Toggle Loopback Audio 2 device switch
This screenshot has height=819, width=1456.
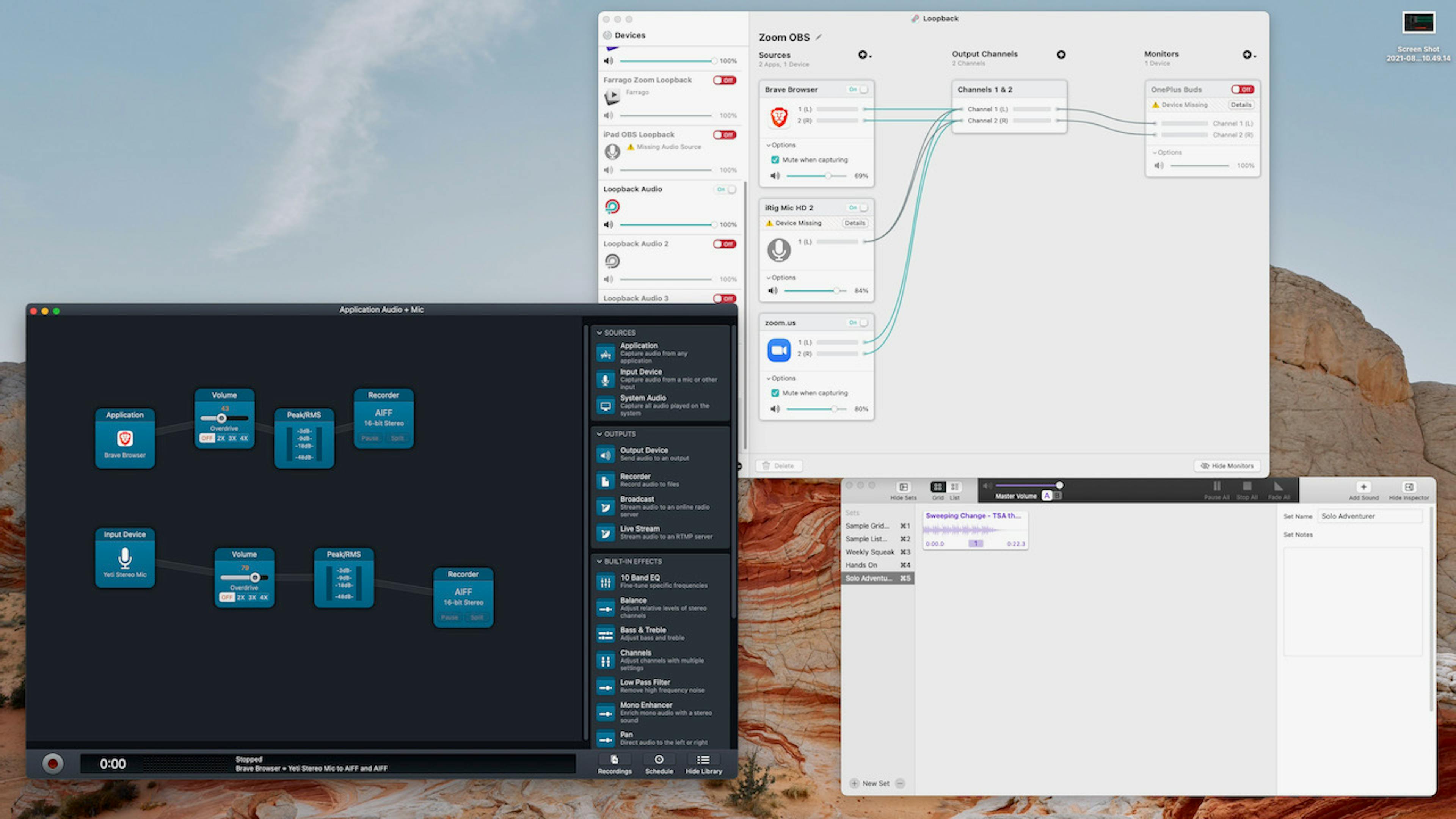(x=724, y=244)
